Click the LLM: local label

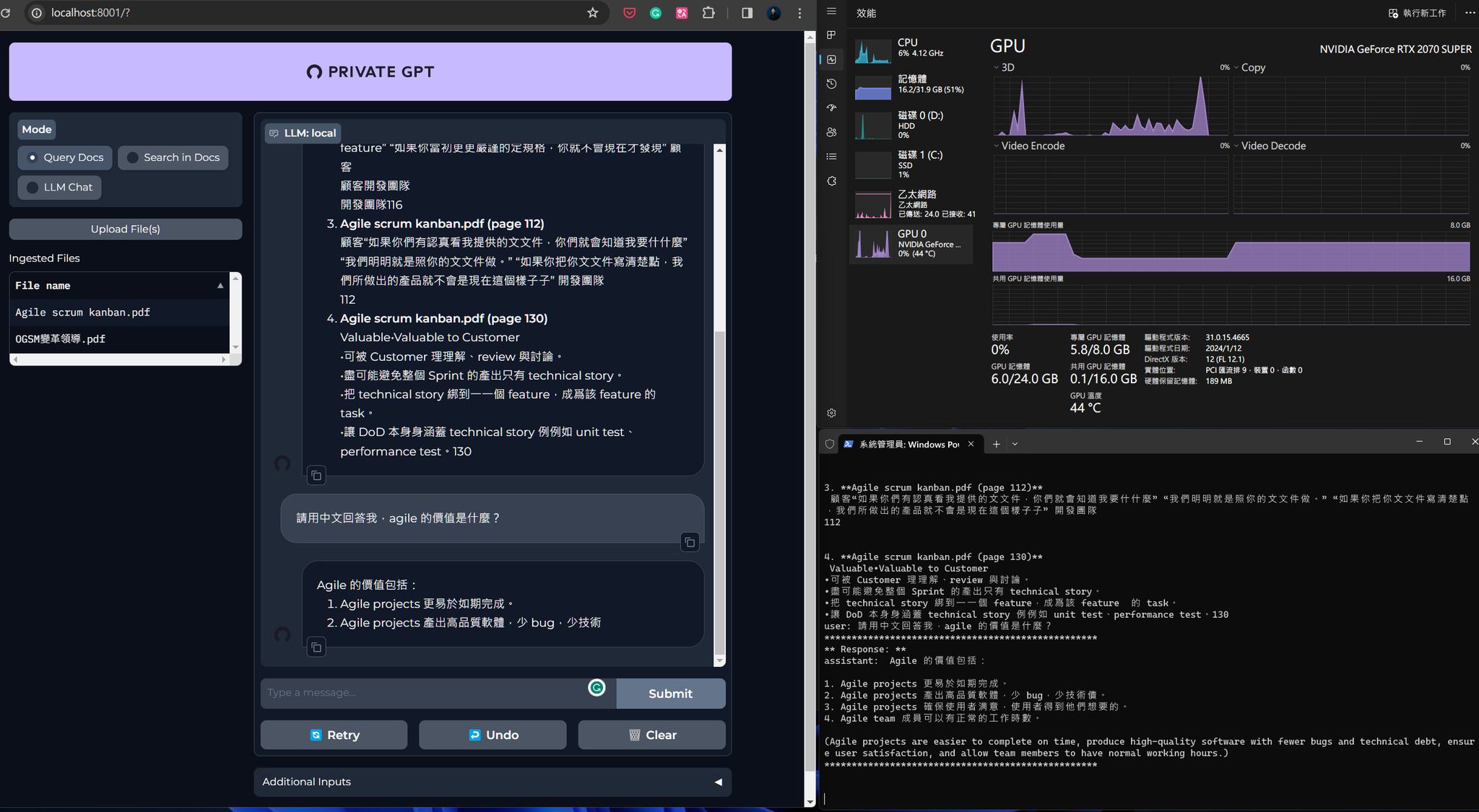tap(303, 133)
